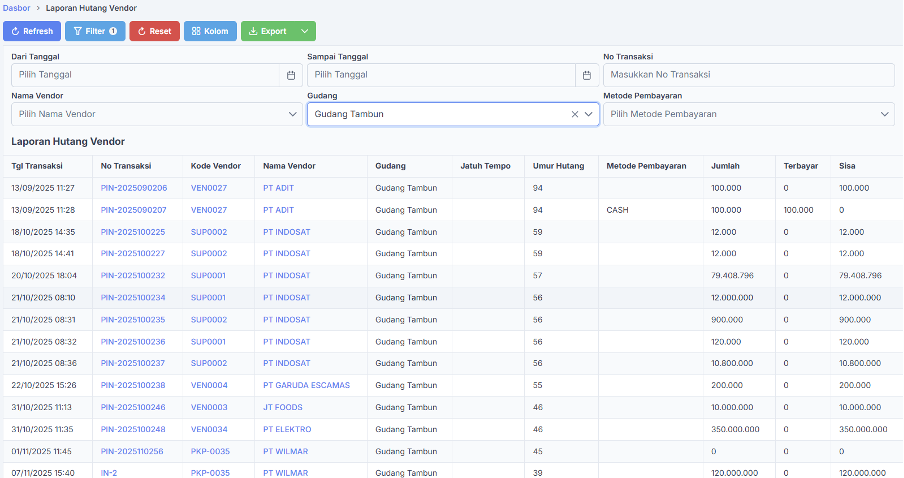Screen dimensions: 904x478
Task: Click the red Reset button
Action: pyautogui.click(x=154, y=31)
